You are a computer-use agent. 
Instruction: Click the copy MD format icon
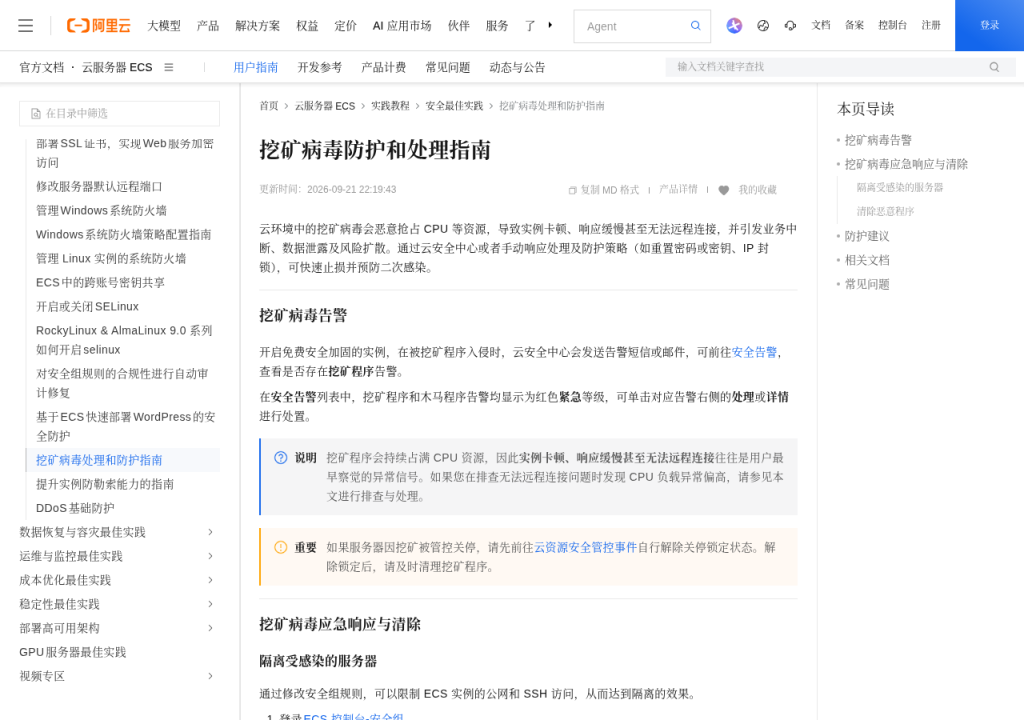pyautogui.click(x=573, y=190)
